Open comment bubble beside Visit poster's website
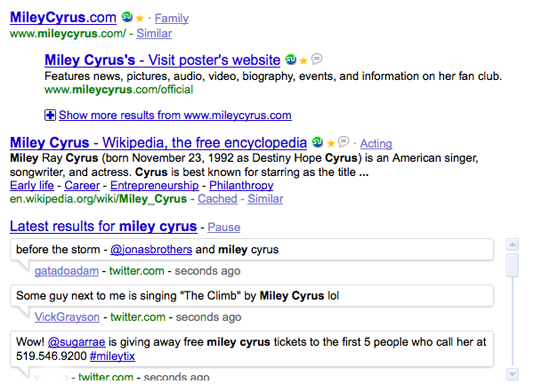 [x=316, y=59]
